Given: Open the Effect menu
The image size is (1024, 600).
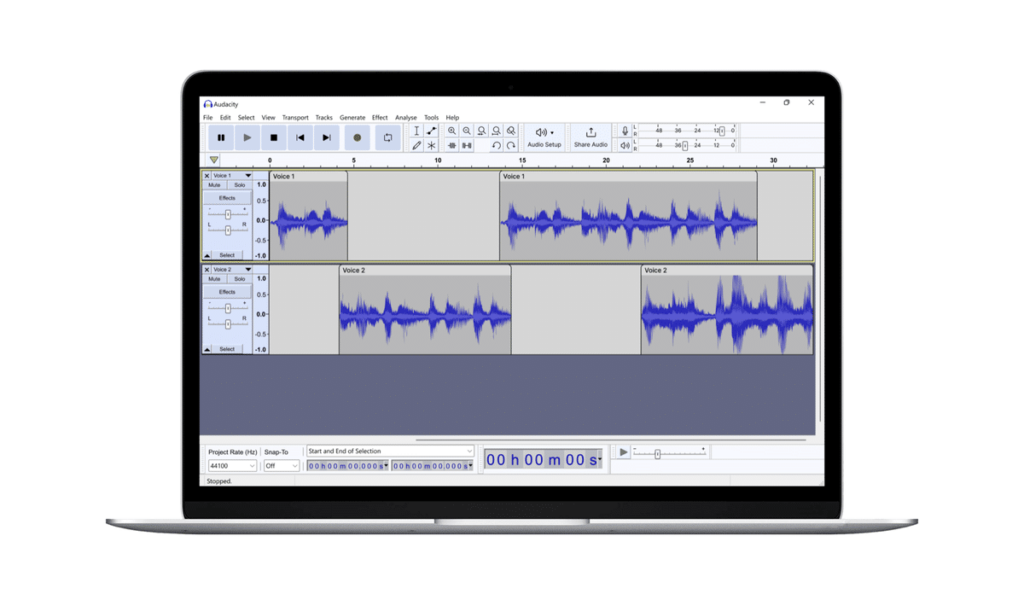Looking at the screenshot, I should pos(379,118).
